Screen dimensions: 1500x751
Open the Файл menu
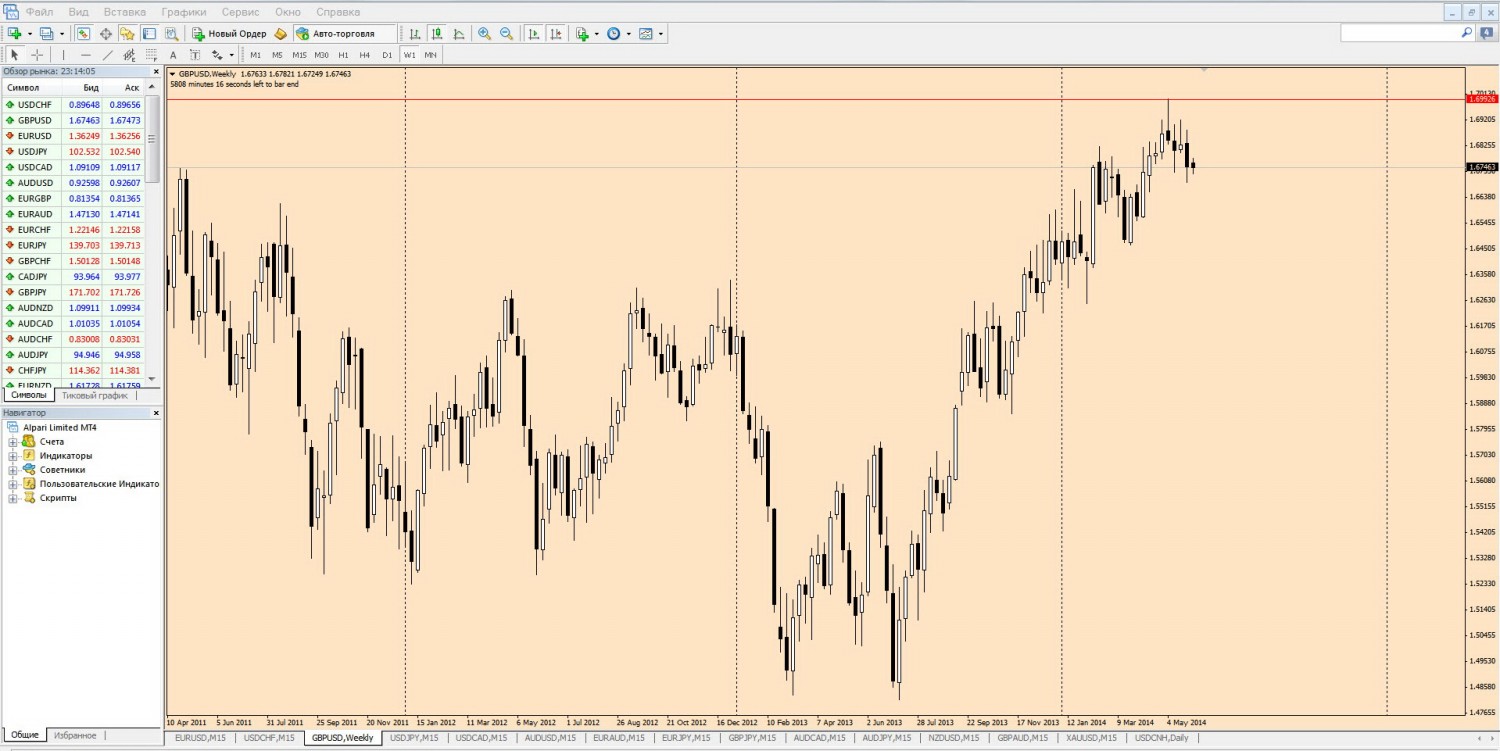[x=40, y=12]
